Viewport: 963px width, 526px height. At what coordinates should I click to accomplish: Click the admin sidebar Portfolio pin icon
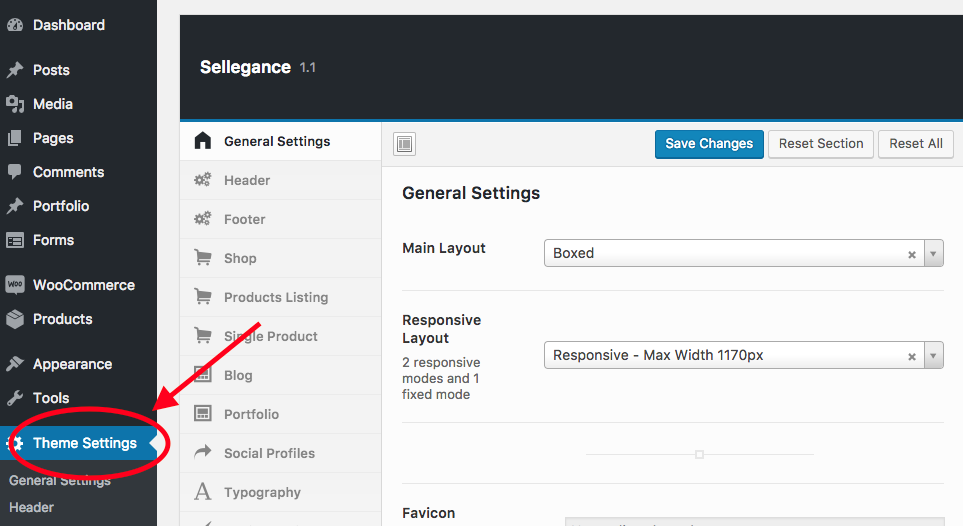pyautogui.click(x=15, y=206)
